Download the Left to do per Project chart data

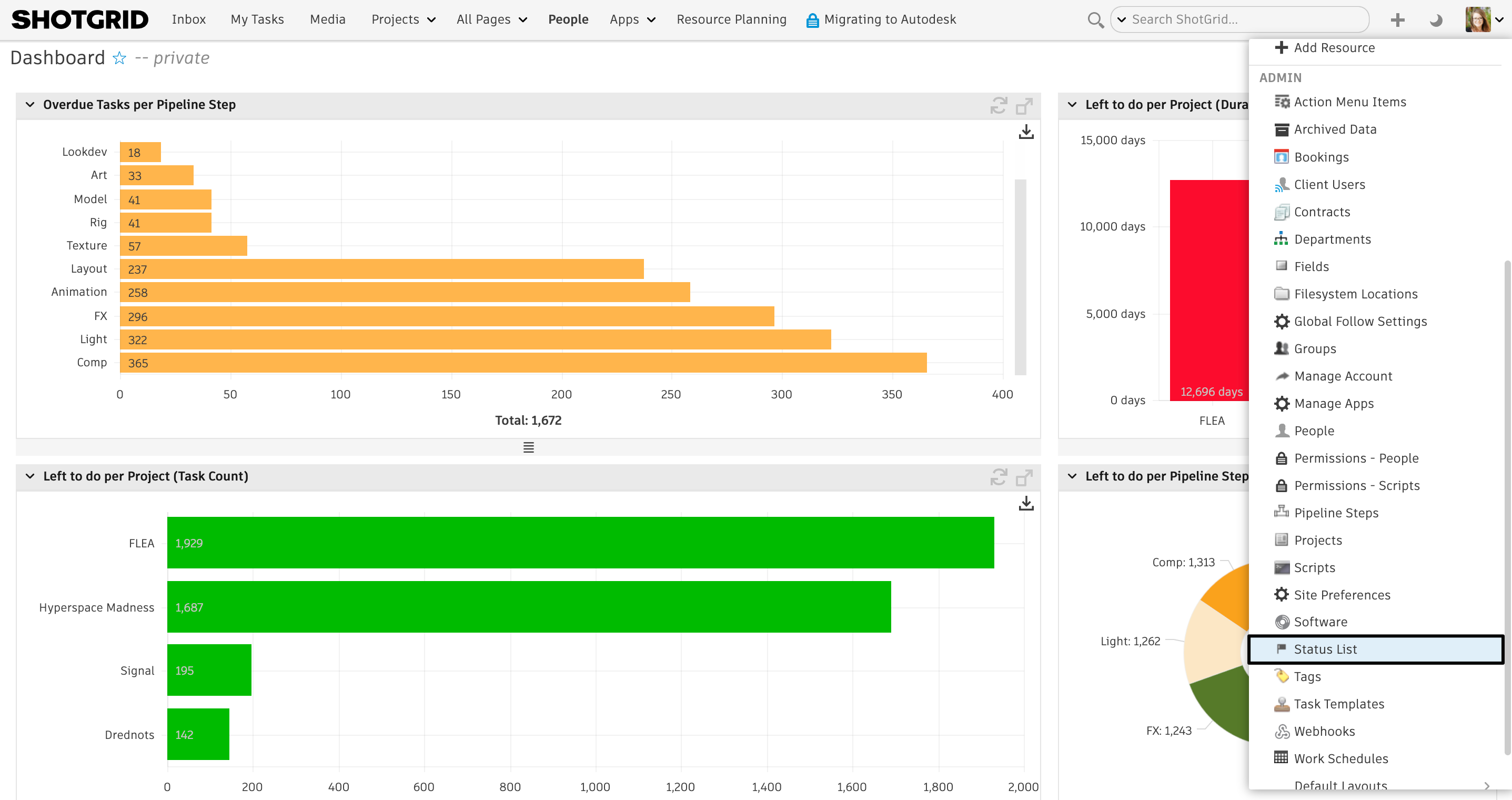click(x=1026, y=503)
